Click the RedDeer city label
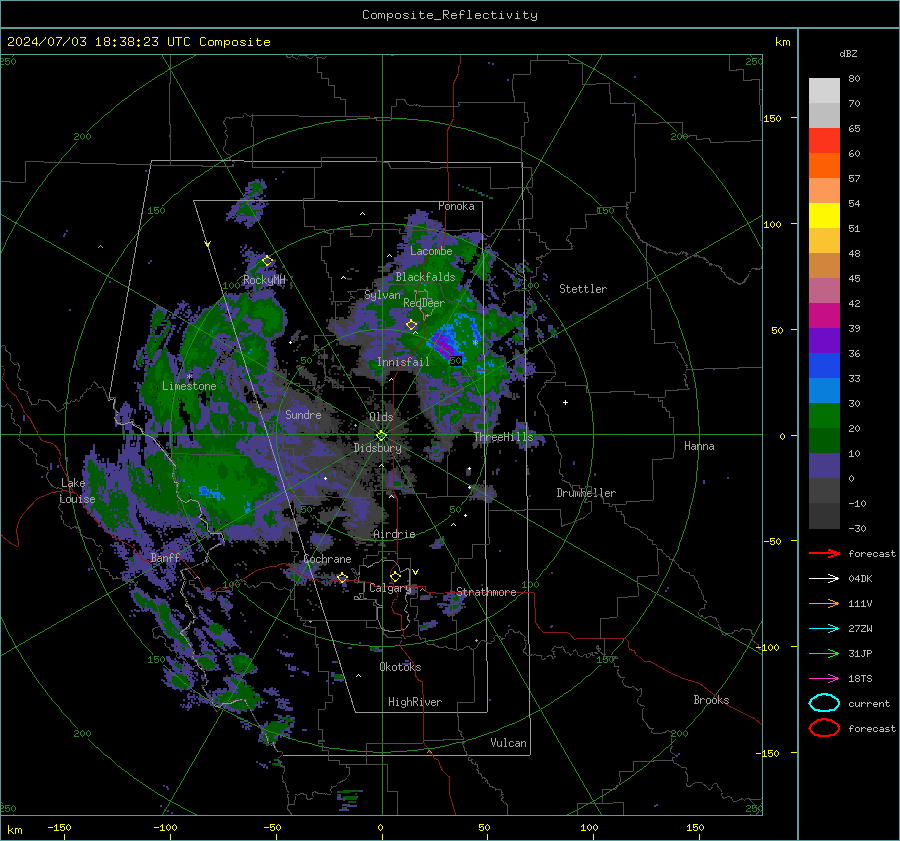900x841 pixels. pos(424,303)
